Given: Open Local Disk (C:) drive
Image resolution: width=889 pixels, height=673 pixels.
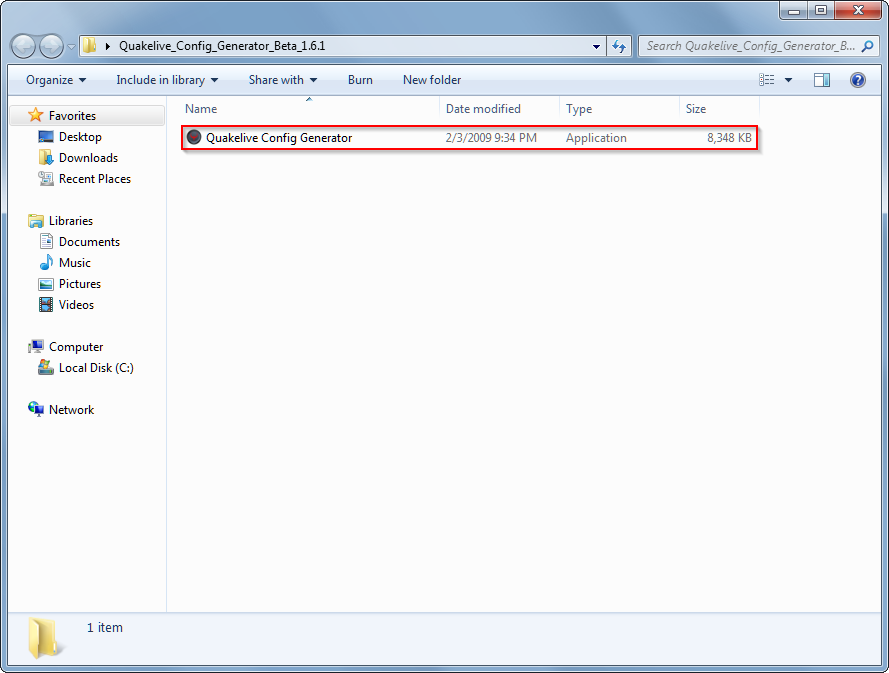Looking at the screenshot, I should (95, 368).
